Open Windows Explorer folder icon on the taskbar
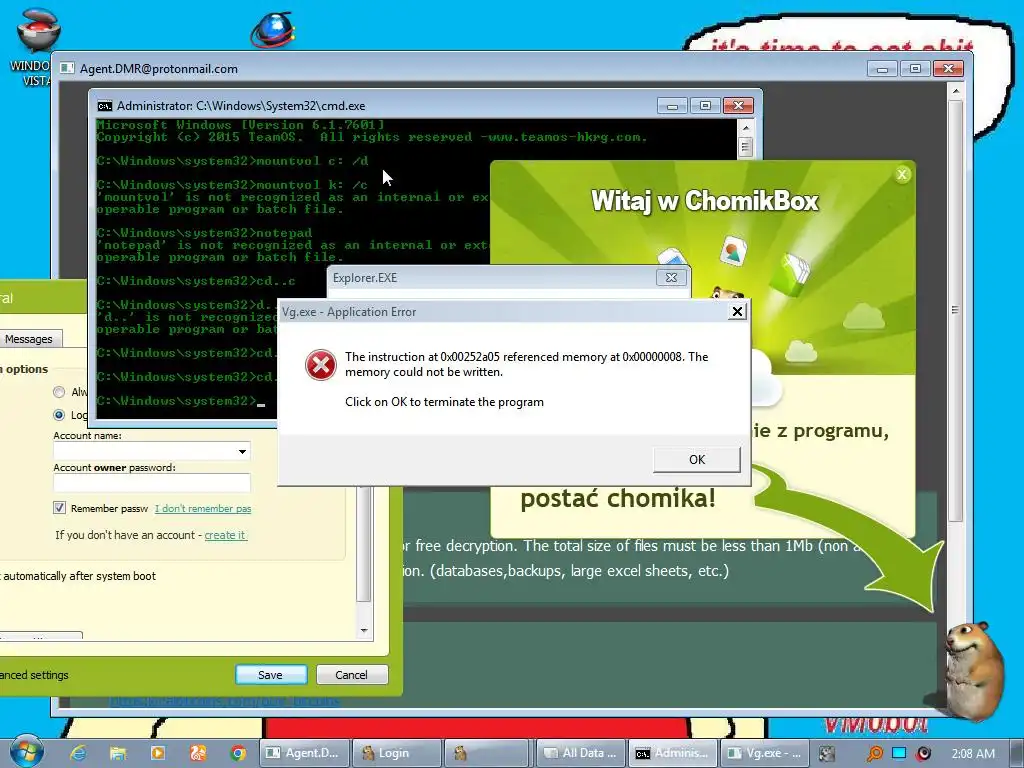Image resolution: width=1024 pixels, height=768 pixels. pyautogui.click(x=118, y=753)
